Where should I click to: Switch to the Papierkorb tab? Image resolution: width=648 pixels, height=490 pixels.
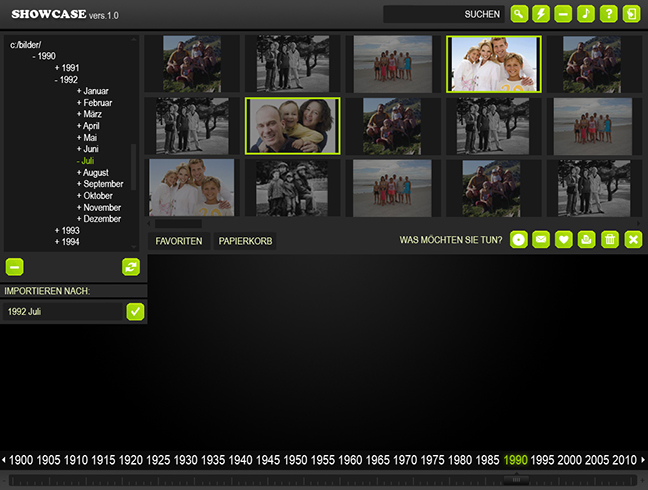click(x=245, y=241)
